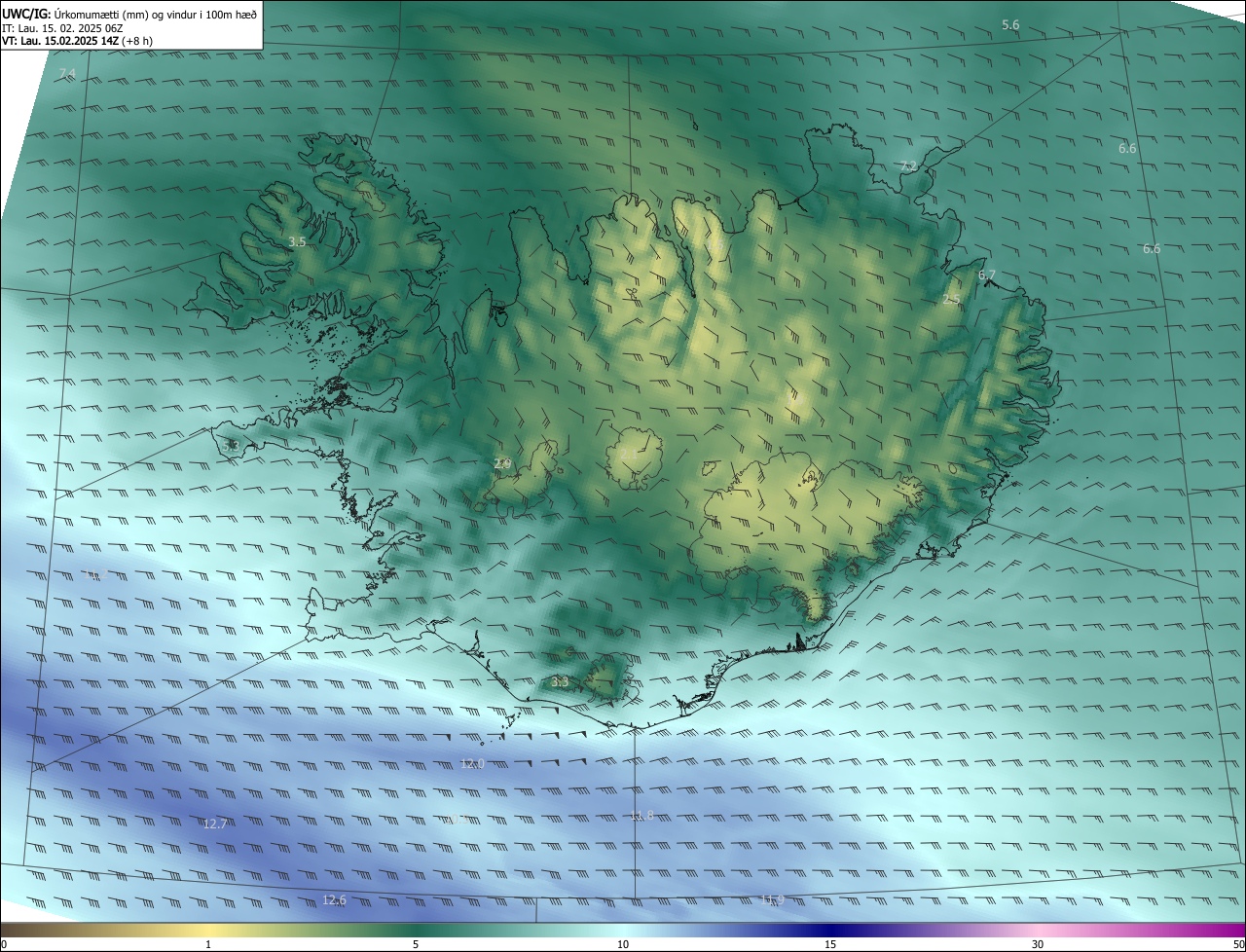Click the 'VT: Lau. 15.02.2025 14Z (+8 h)' line
Screen dimensions: 1246x952
tap(77, 41)
